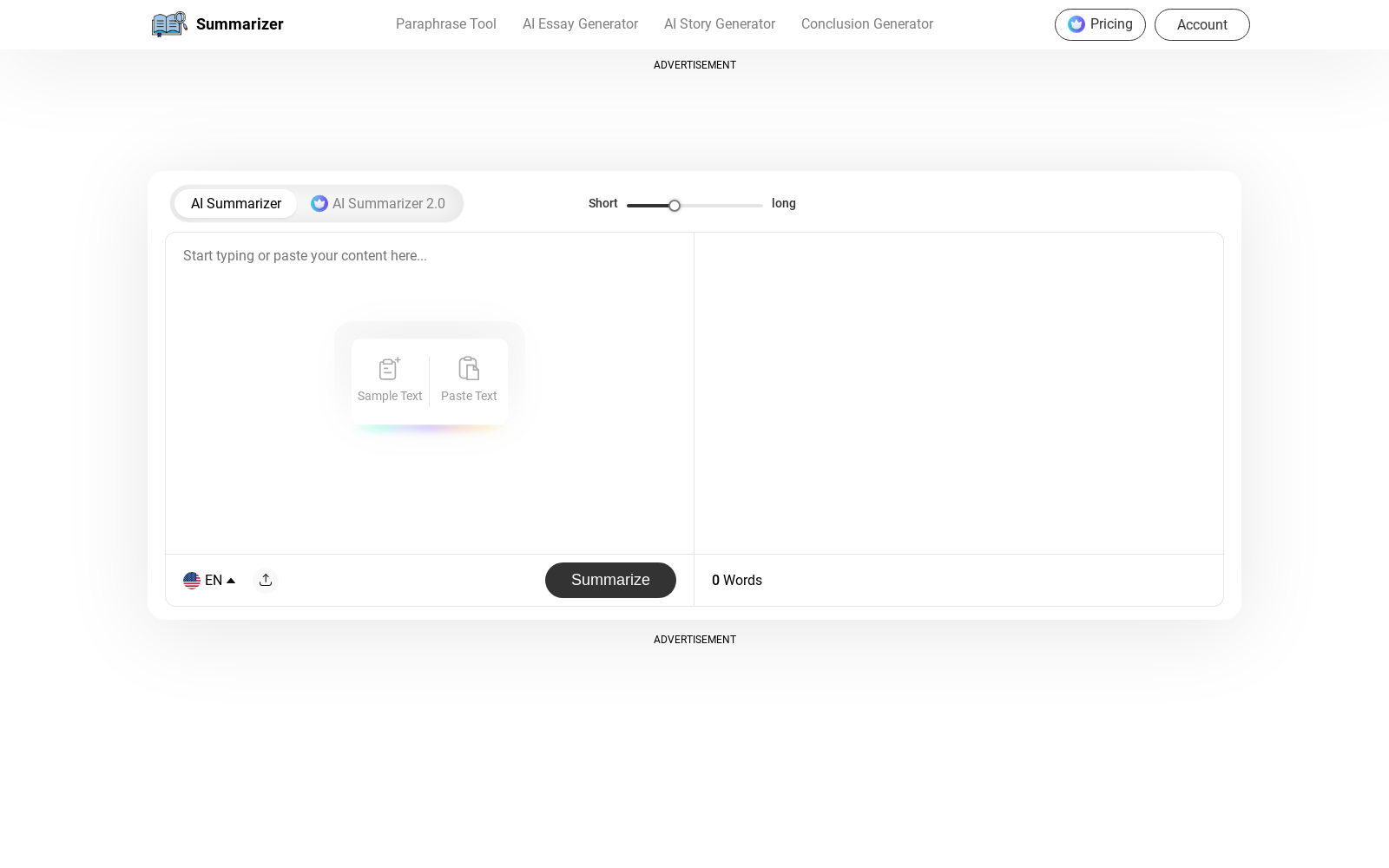Viewport: 1389px width, 868px height.
Task: Click the Paste Text clipboard icon
Action: 469,369
